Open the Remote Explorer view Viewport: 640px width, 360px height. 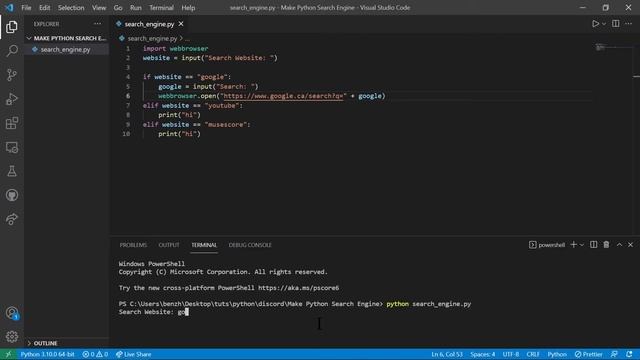click(x=11, y=147)
